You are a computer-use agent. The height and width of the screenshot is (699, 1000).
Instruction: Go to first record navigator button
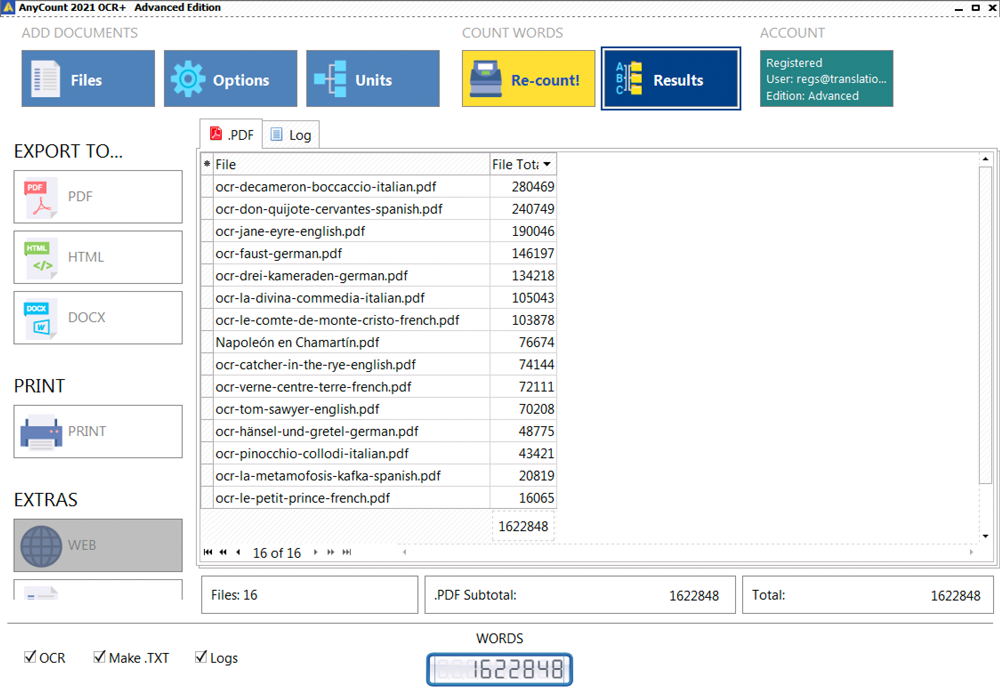[208, 552]
